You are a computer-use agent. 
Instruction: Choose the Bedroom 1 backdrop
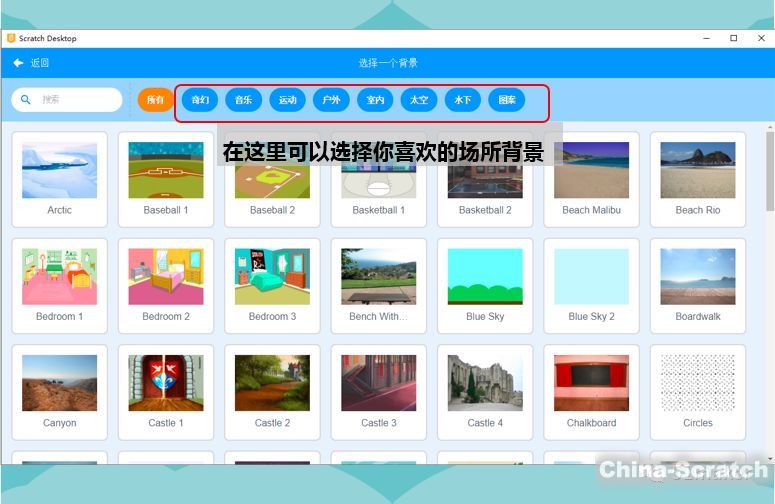[59, 277]
